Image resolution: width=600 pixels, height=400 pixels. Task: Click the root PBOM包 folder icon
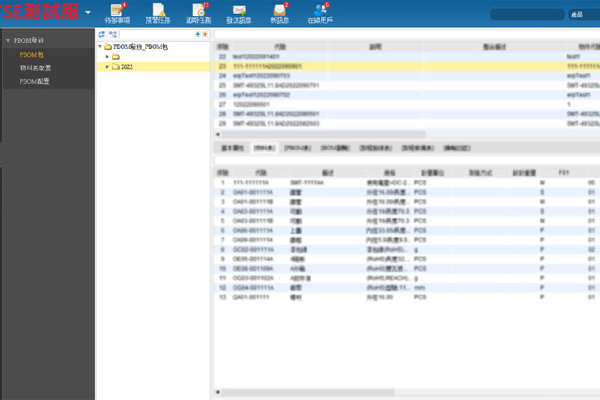pos(108,47)
